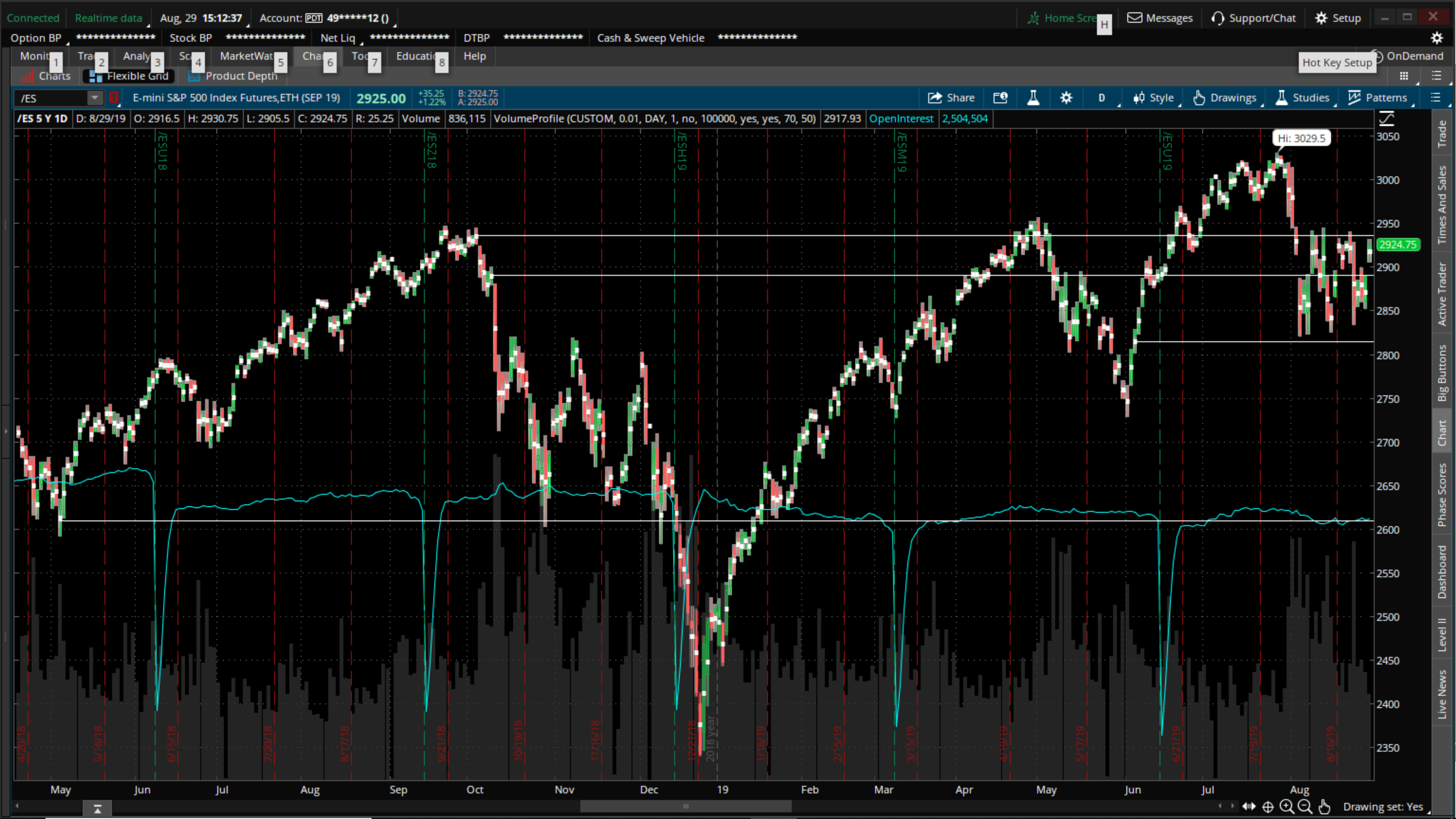Open Drawing set: Yes dropdown

(1384, 806)
